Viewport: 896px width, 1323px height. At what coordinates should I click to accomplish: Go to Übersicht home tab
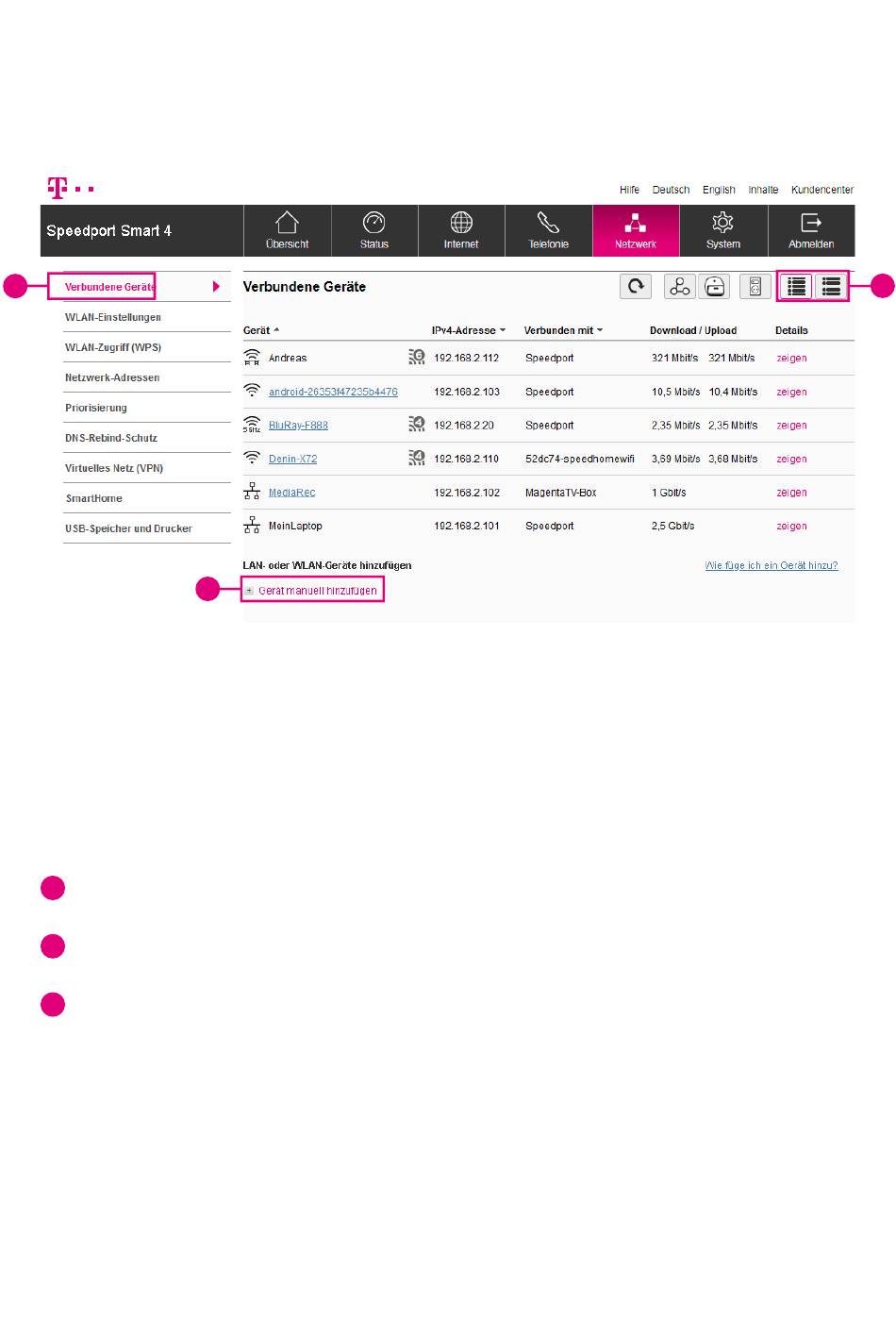coord(288,231)
